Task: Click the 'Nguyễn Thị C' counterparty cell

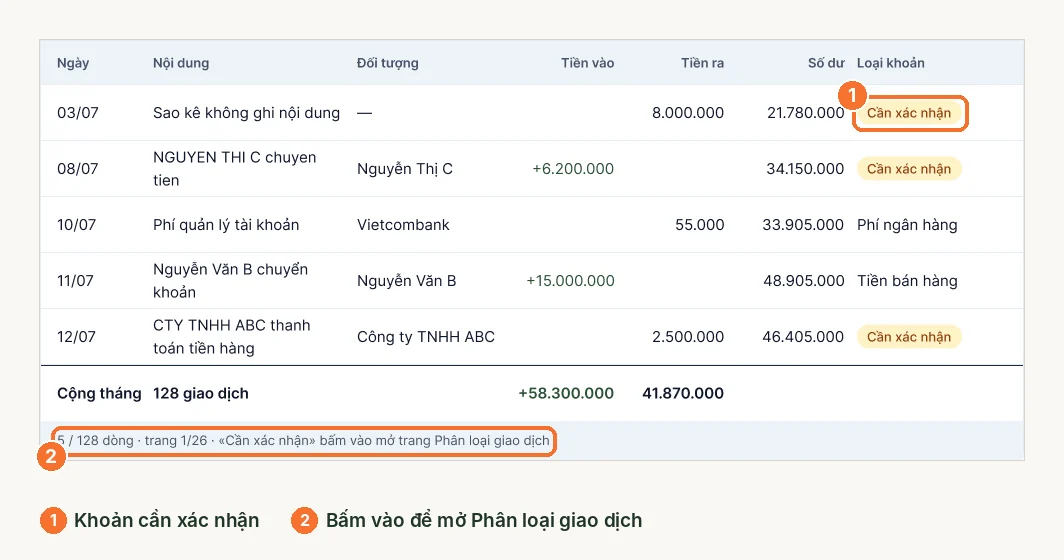Action: click(404, 169)
